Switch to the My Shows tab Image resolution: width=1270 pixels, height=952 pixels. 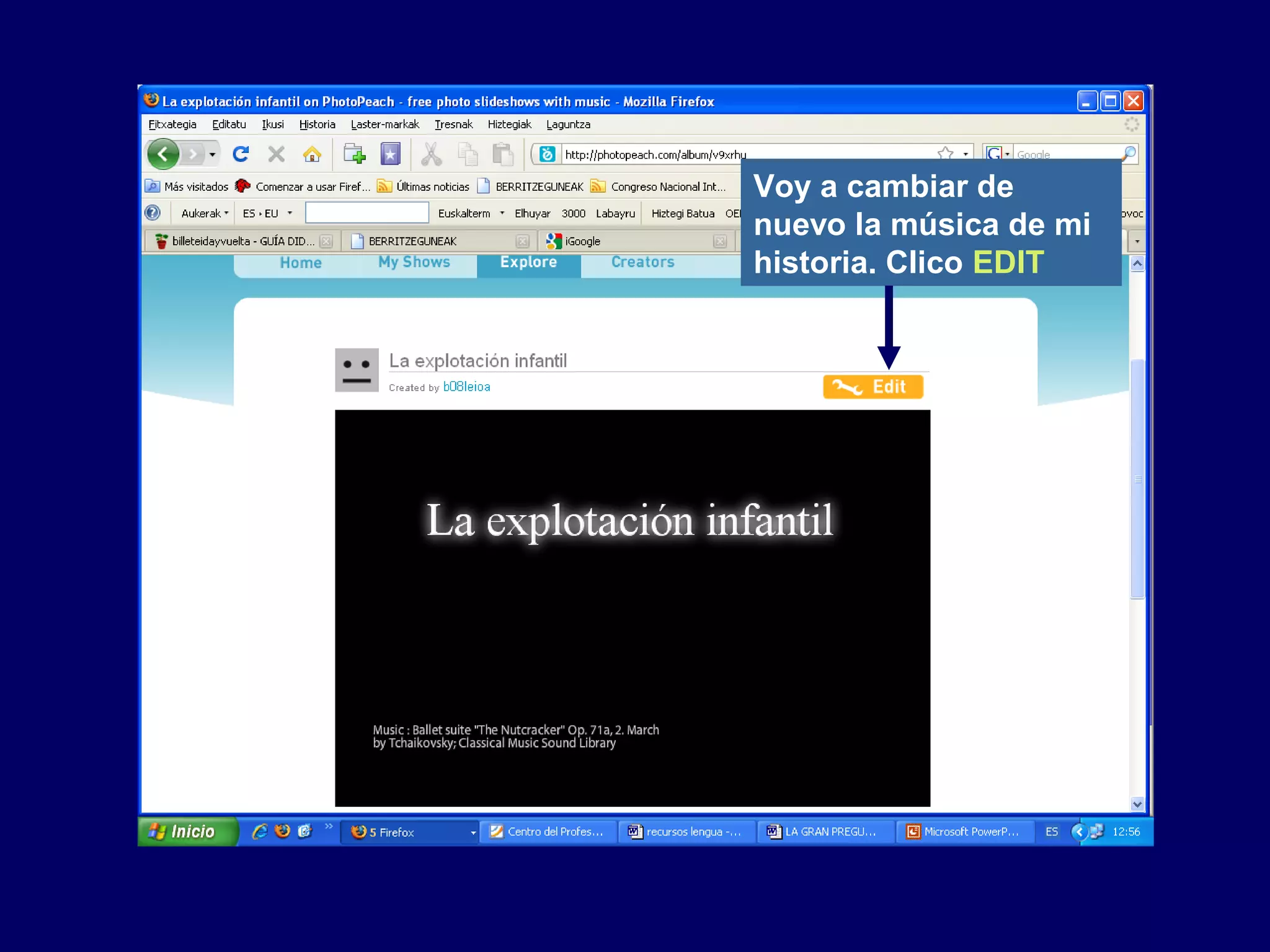pyautogui.click(x=414, y=262)
